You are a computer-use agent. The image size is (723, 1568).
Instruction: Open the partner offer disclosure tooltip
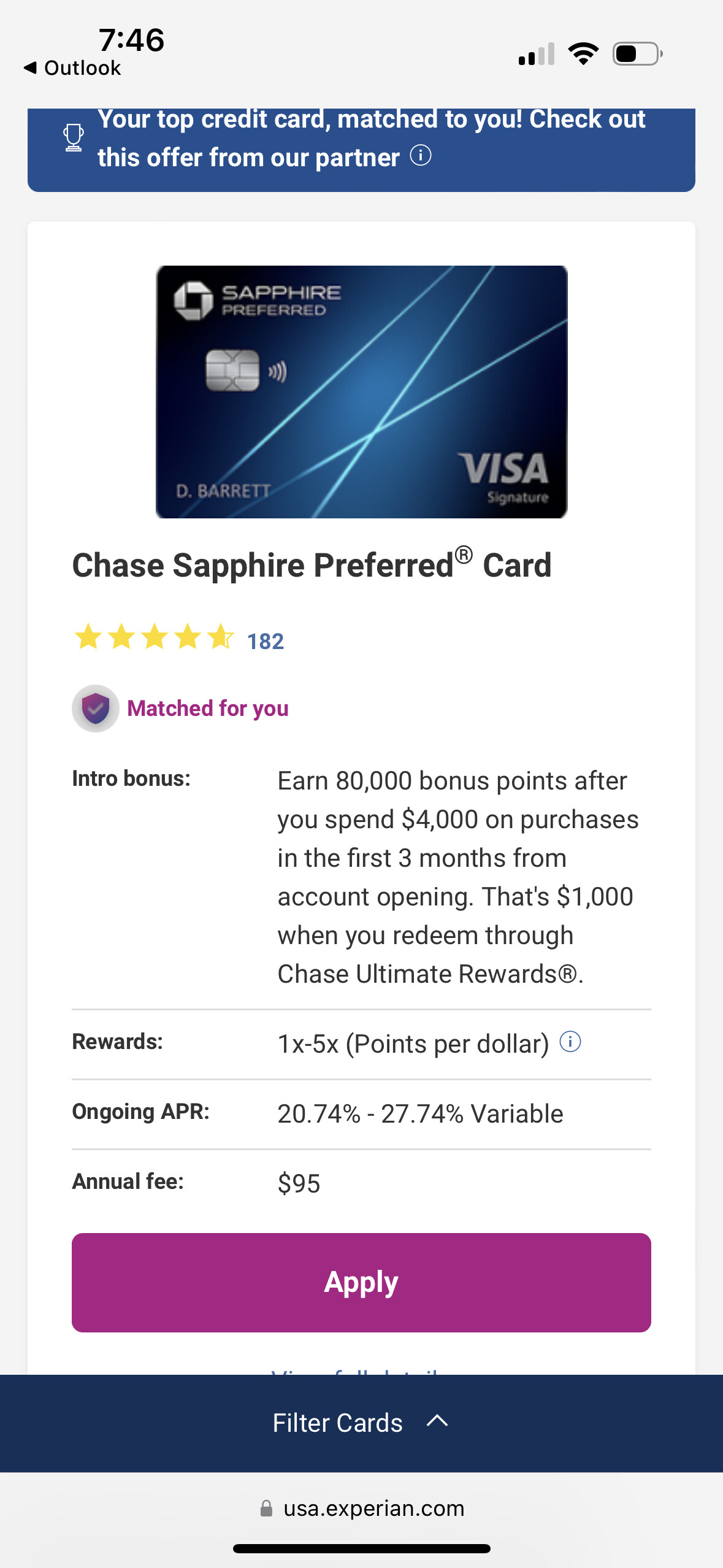tap(421, 157)
